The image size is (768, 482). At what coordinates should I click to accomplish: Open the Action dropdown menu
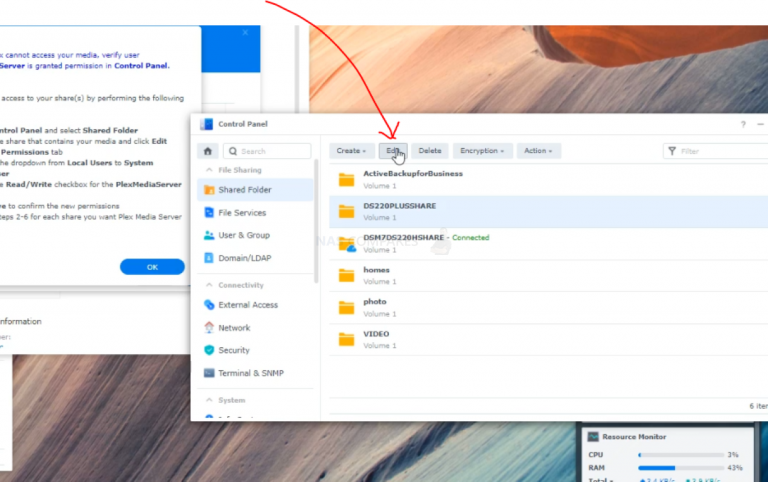tap(538, 151)
